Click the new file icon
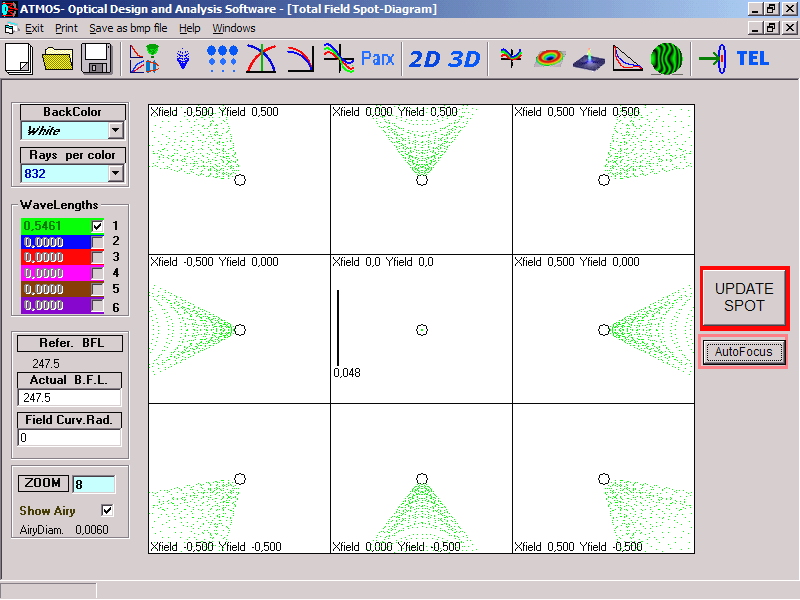Viewport: 800px width, 600px height. [20, 59]
